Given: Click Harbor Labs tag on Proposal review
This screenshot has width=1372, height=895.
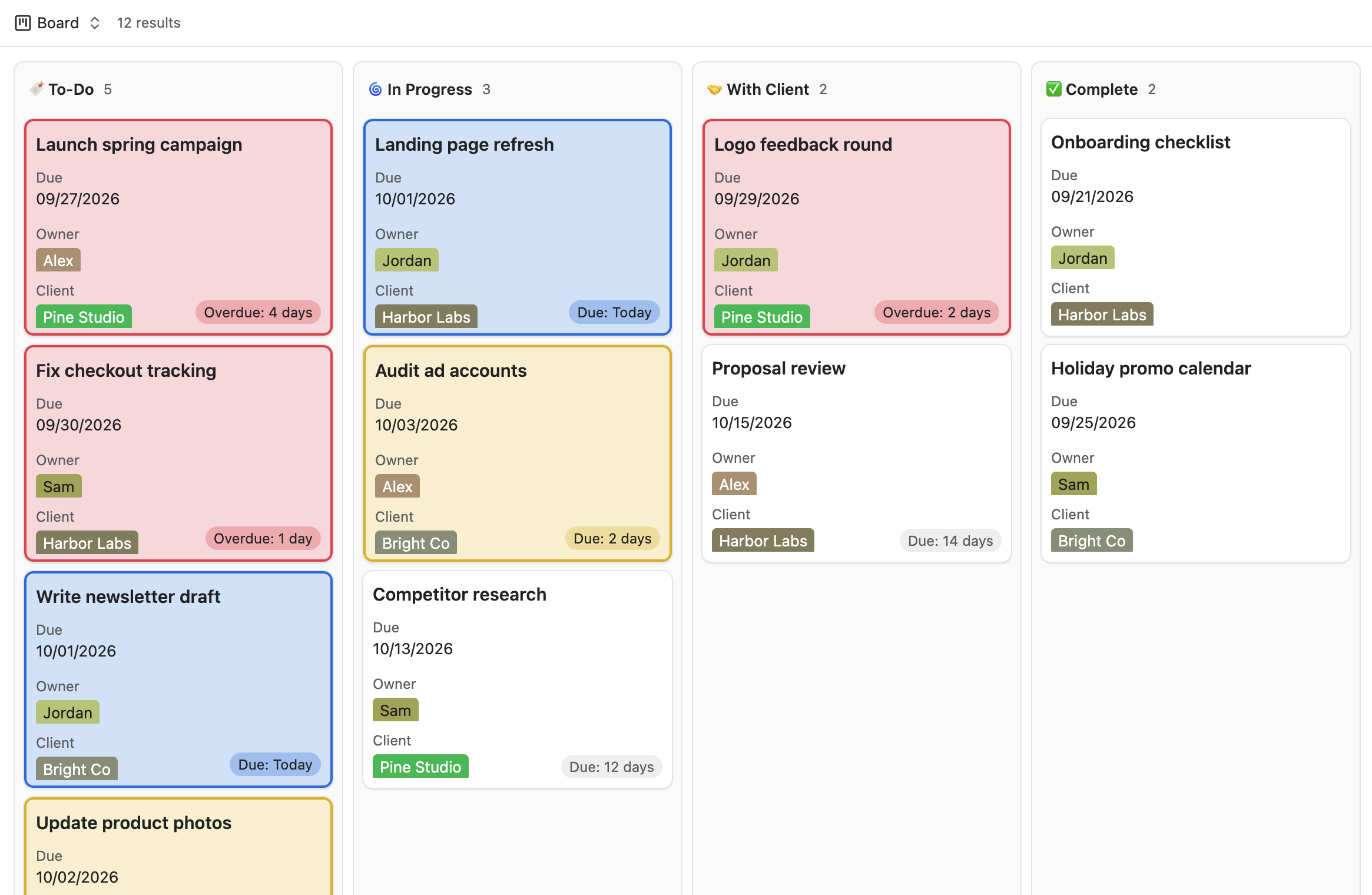Looking at the screenshot, I should click(x=763, y=541).
